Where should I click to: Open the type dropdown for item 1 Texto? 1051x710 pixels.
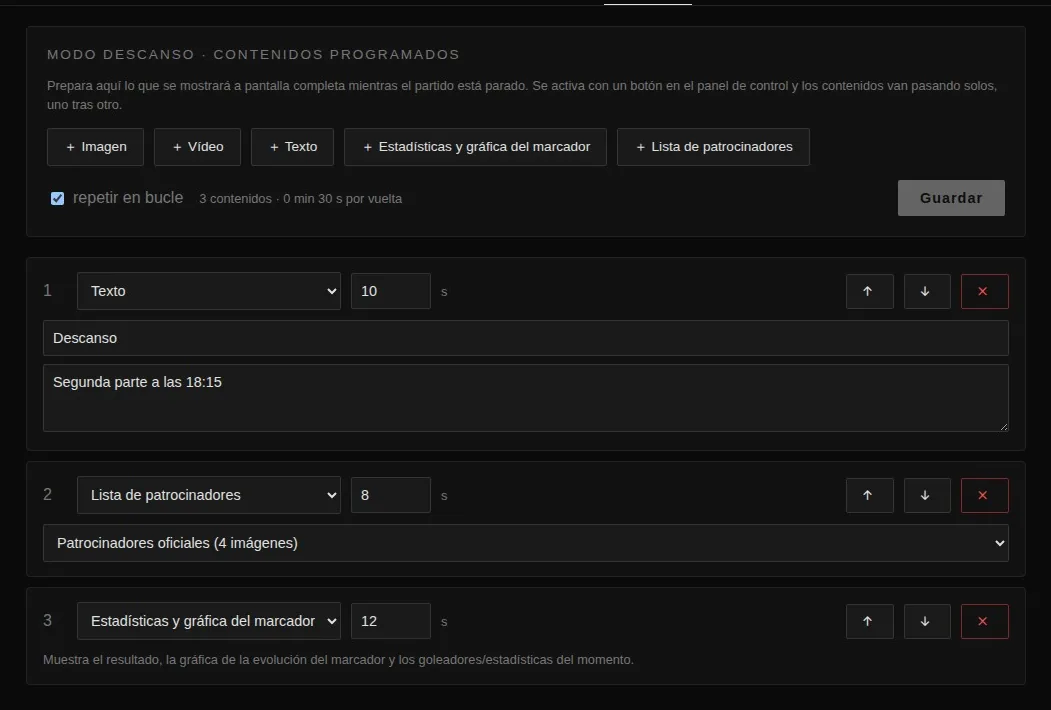tap(208, 291)
